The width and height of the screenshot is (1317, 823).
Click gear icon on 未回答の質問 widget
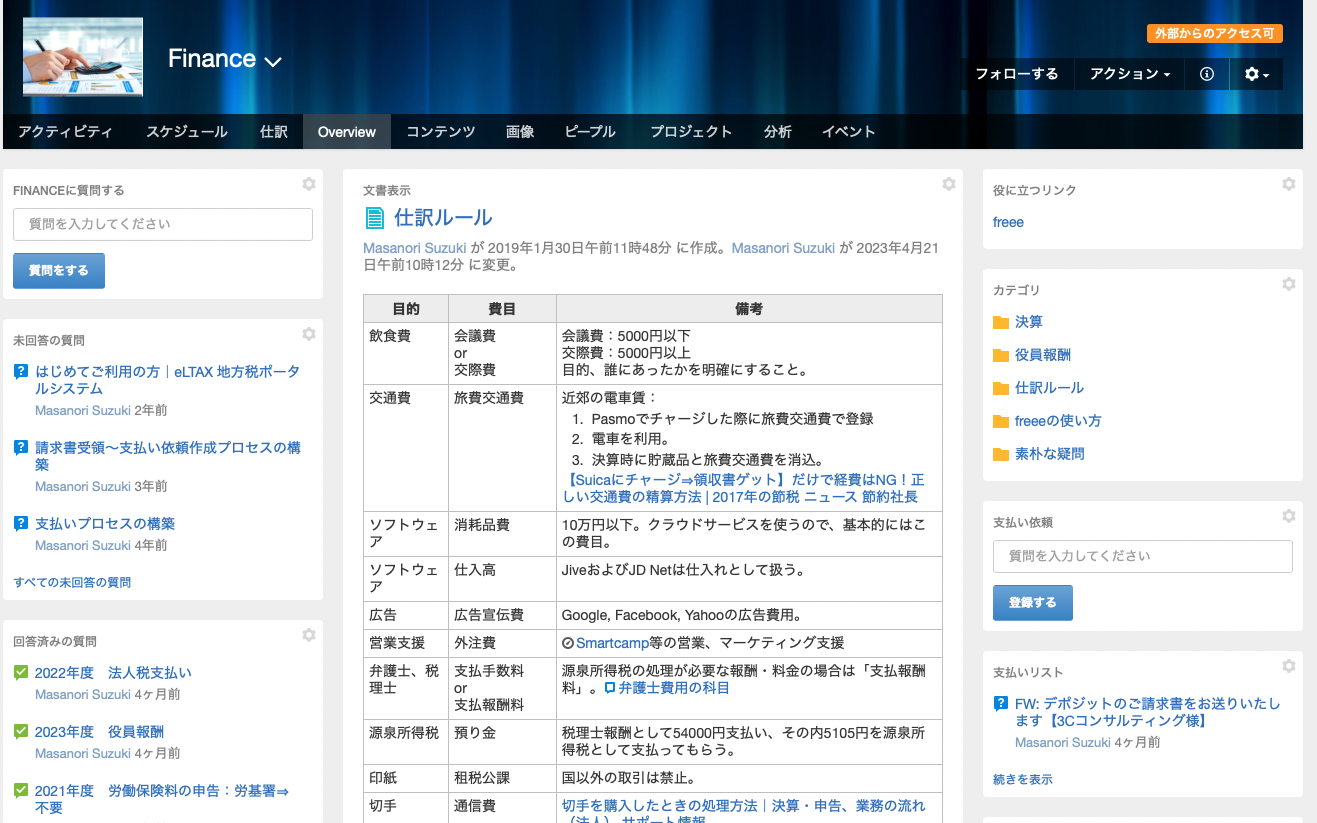click(x=309, y=334)
